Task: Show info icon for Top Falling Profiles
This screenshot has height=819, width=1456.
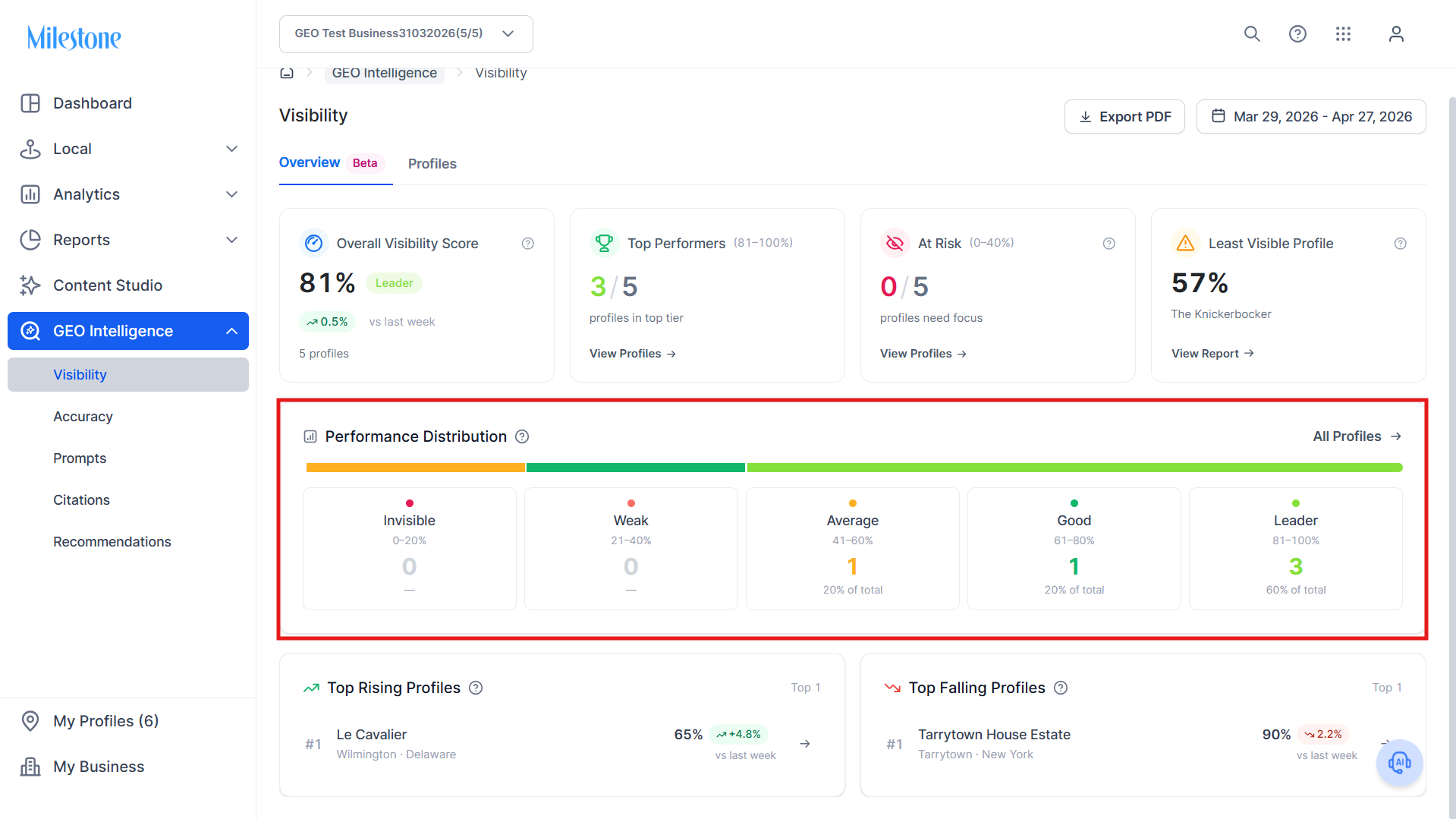Action: point(1061,688)
